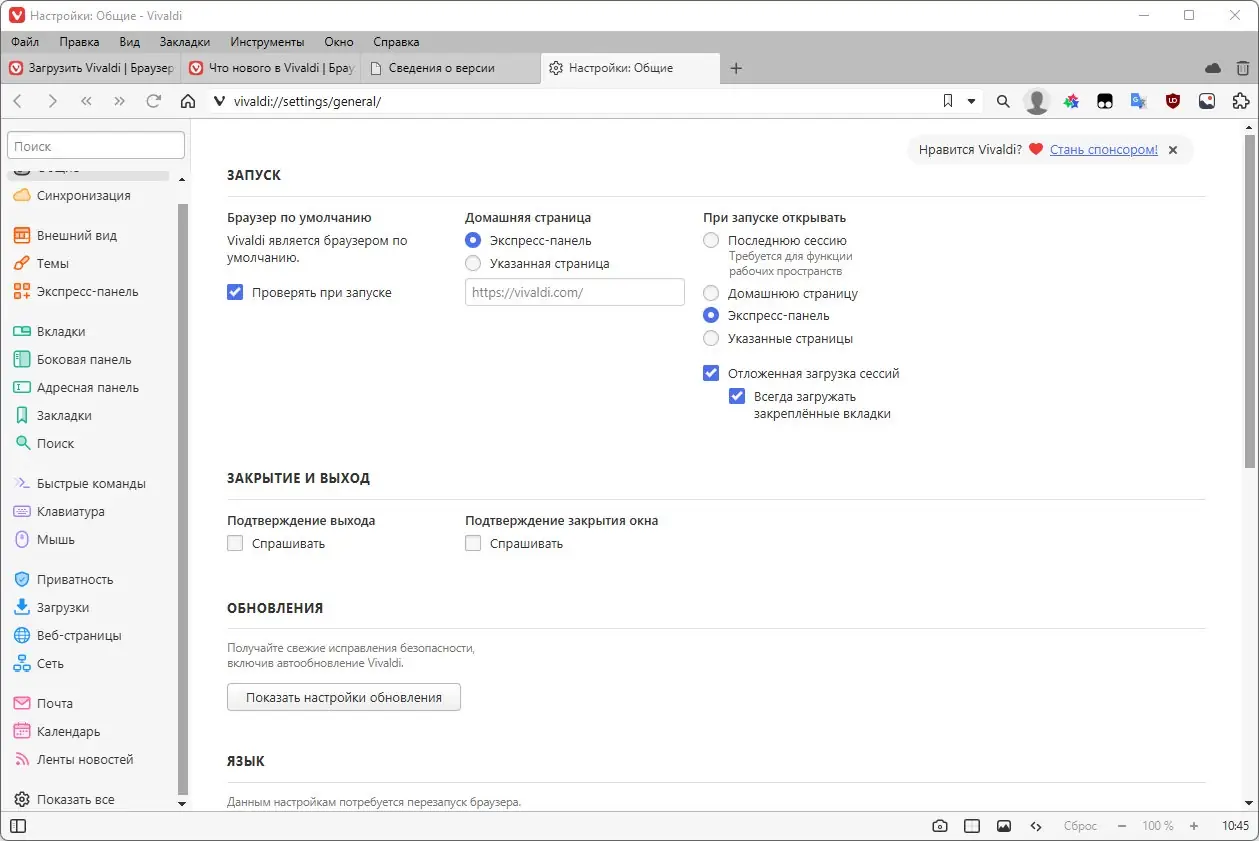Image resolution: width=1259 pixels, height=841 pixels.
Task: Open the Справка menu
Action: pos(396,42)
